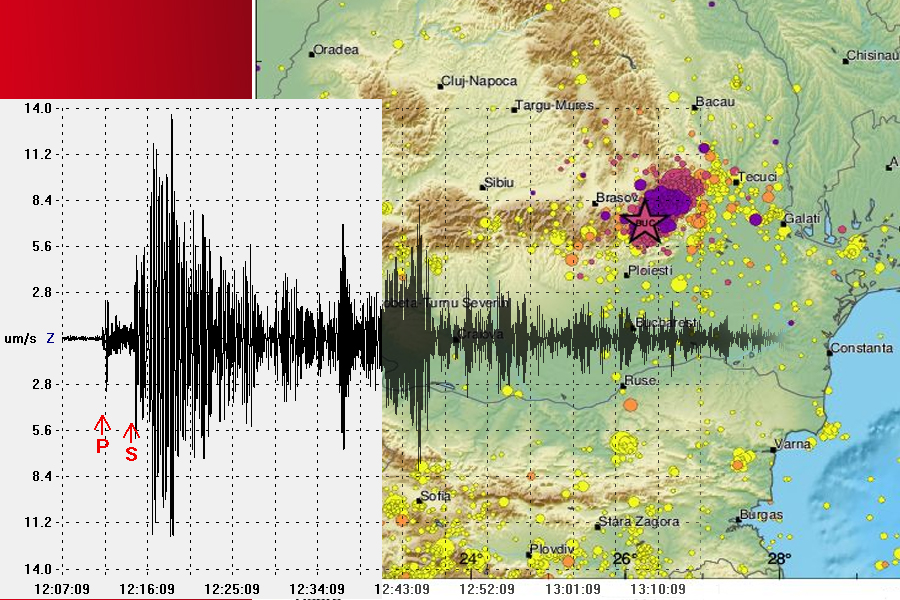Image resolution: width=900 pixels, height=600 pixels.
Task: Click the Sibiu city label
Action: [x=498, y=183]
